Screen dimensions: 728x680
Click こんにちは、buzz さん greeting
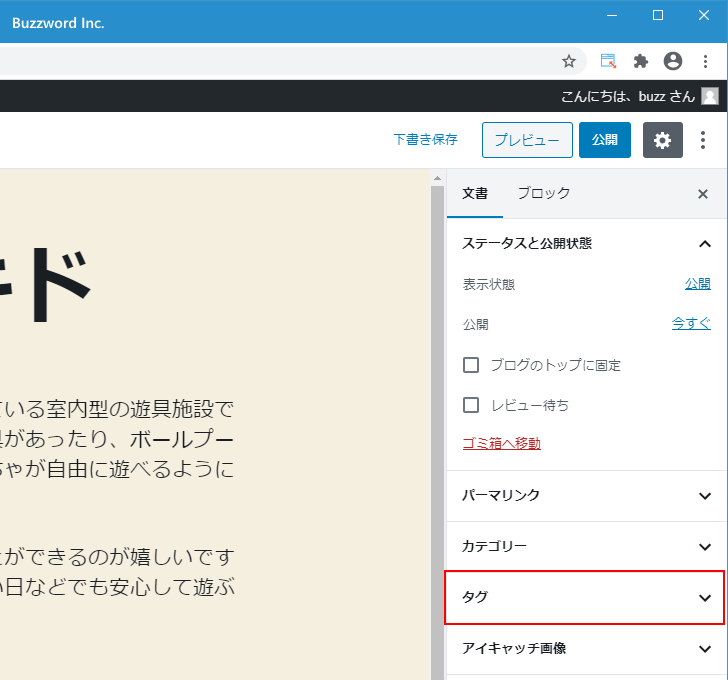(627, 96)
